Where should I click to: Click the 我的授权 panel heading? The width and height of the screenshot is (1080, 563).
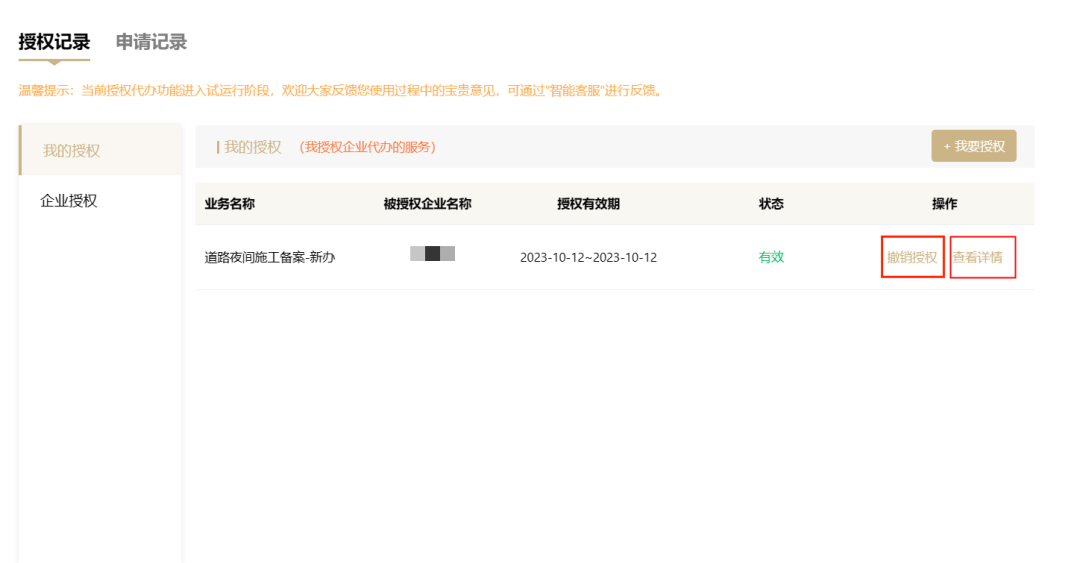[252, 147]
